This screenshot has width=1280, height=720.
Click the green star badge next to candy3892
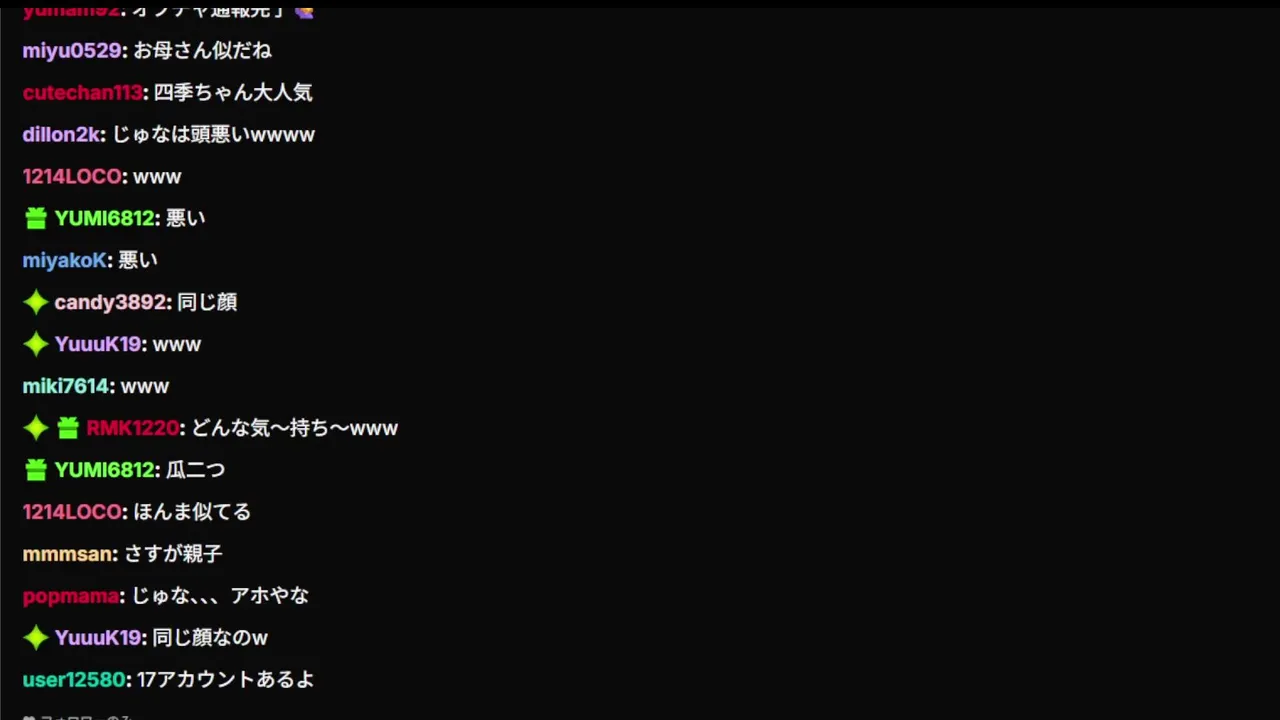[36, 302]
